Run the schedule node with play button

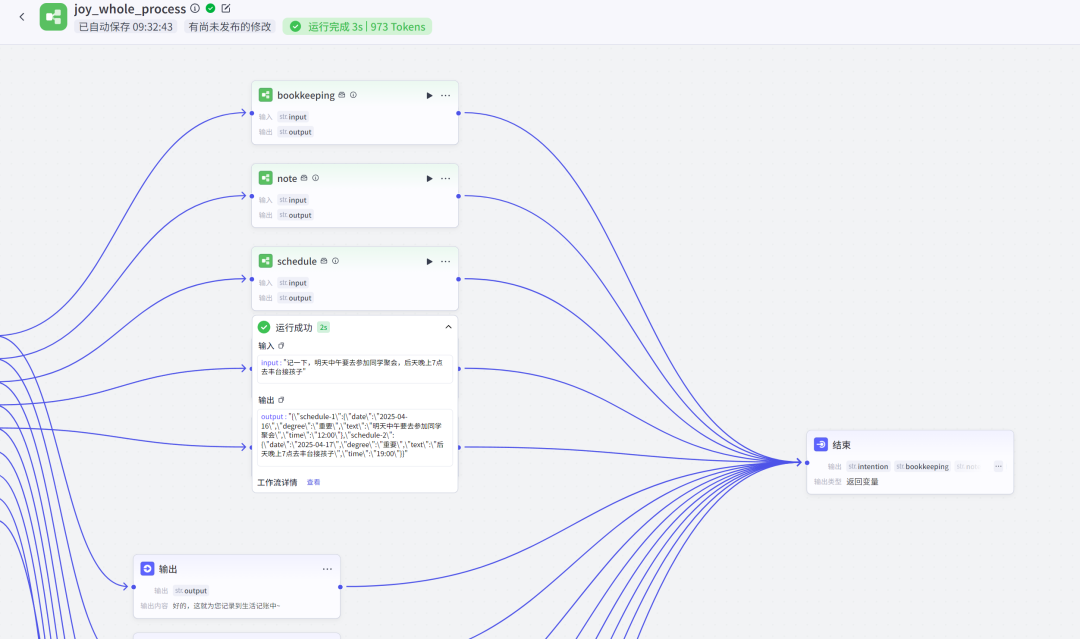(429, 261)
